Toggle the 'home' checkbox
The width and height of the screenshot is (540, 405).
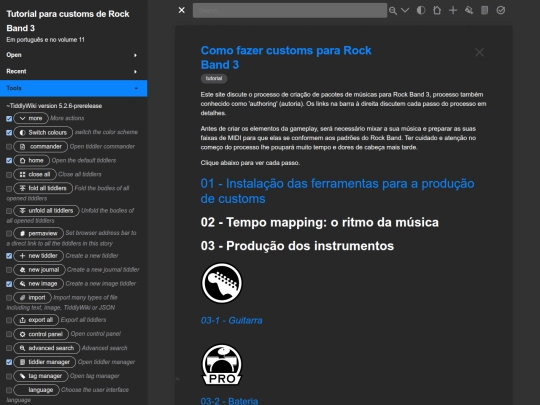9,160
